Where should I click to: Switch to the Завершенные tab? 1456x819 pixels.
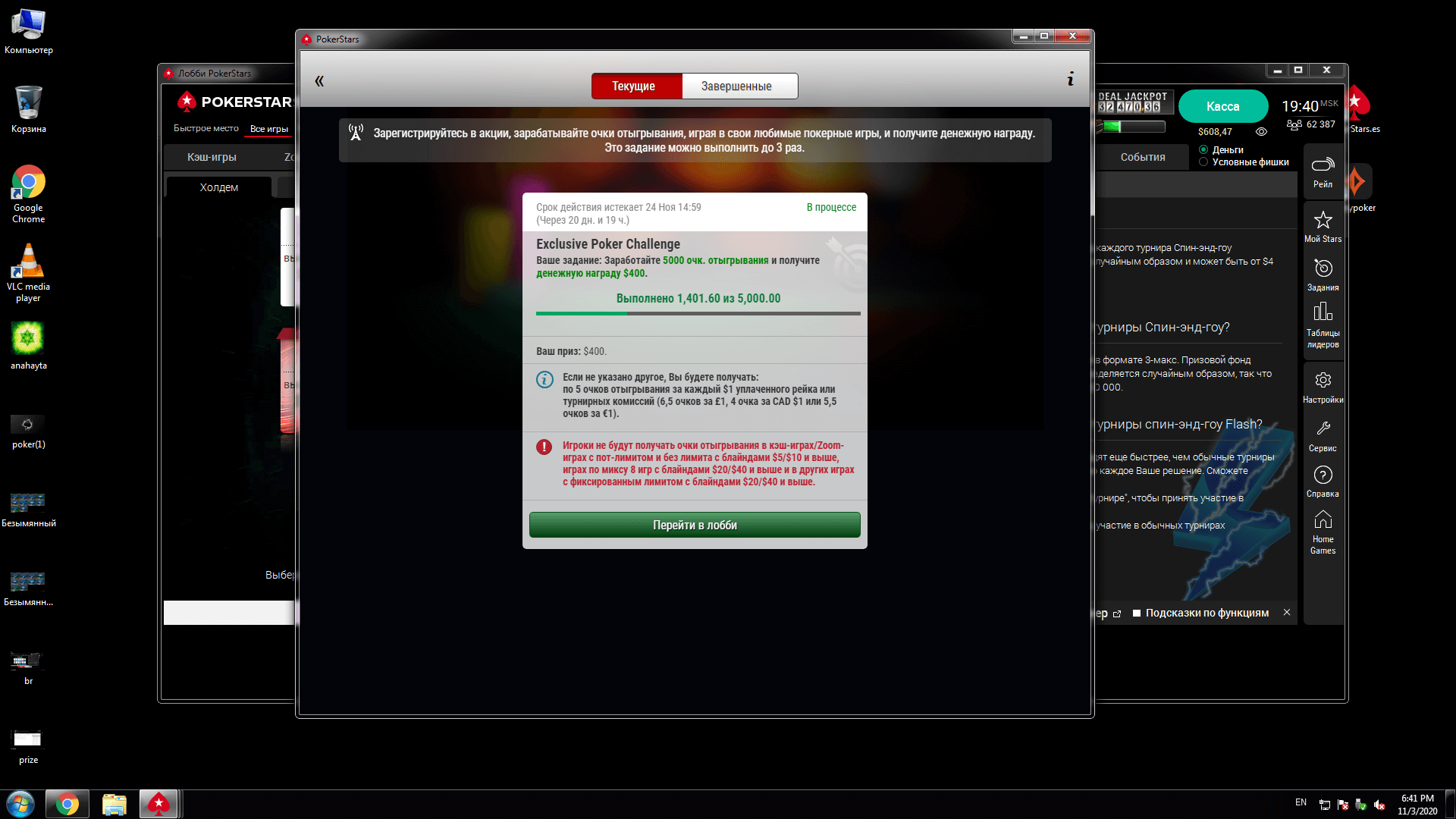739,86
